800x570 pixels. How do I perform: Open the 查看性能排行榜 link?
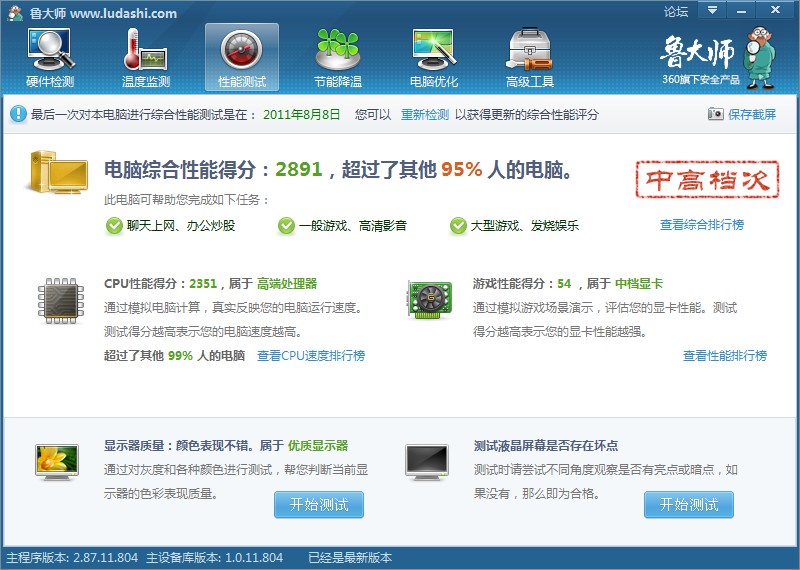tap(725, 356)
